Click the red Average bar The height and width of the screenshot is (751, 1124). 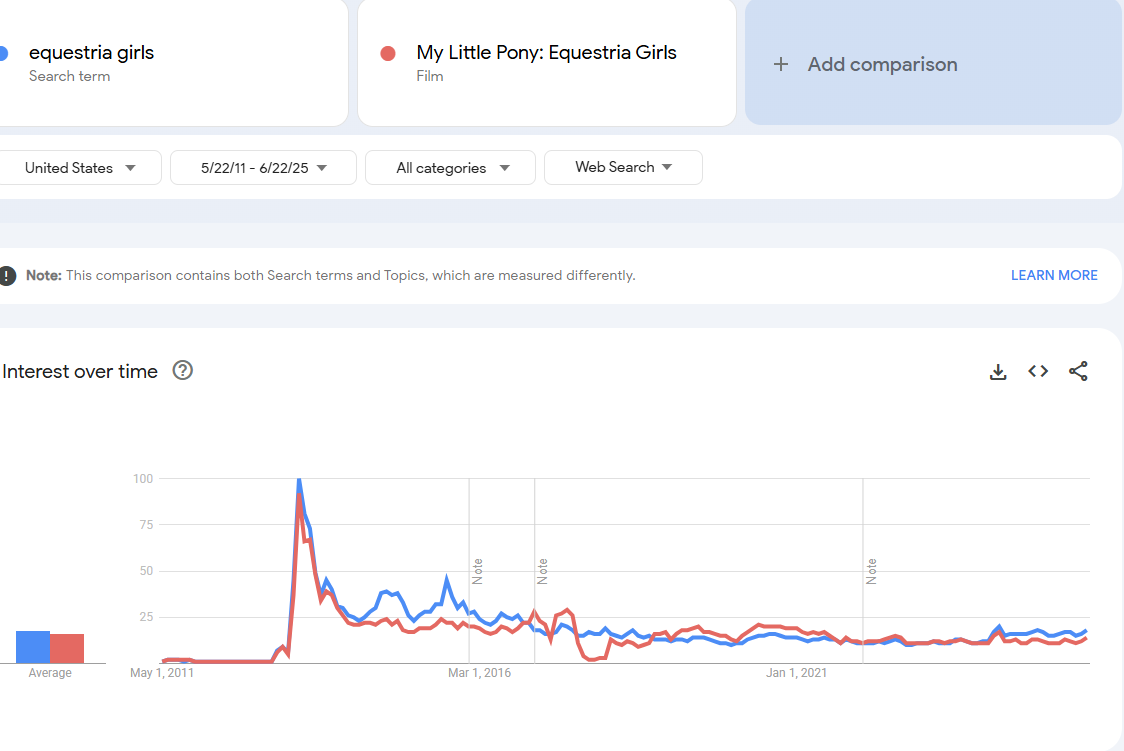click(67, 649)
